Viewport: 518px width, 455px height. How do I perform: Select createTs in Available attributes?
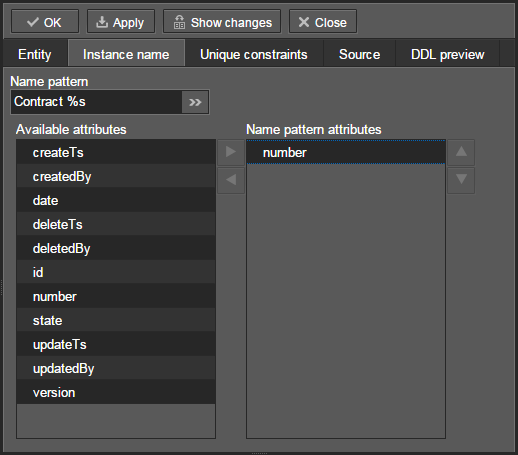(x=116, y=152)
